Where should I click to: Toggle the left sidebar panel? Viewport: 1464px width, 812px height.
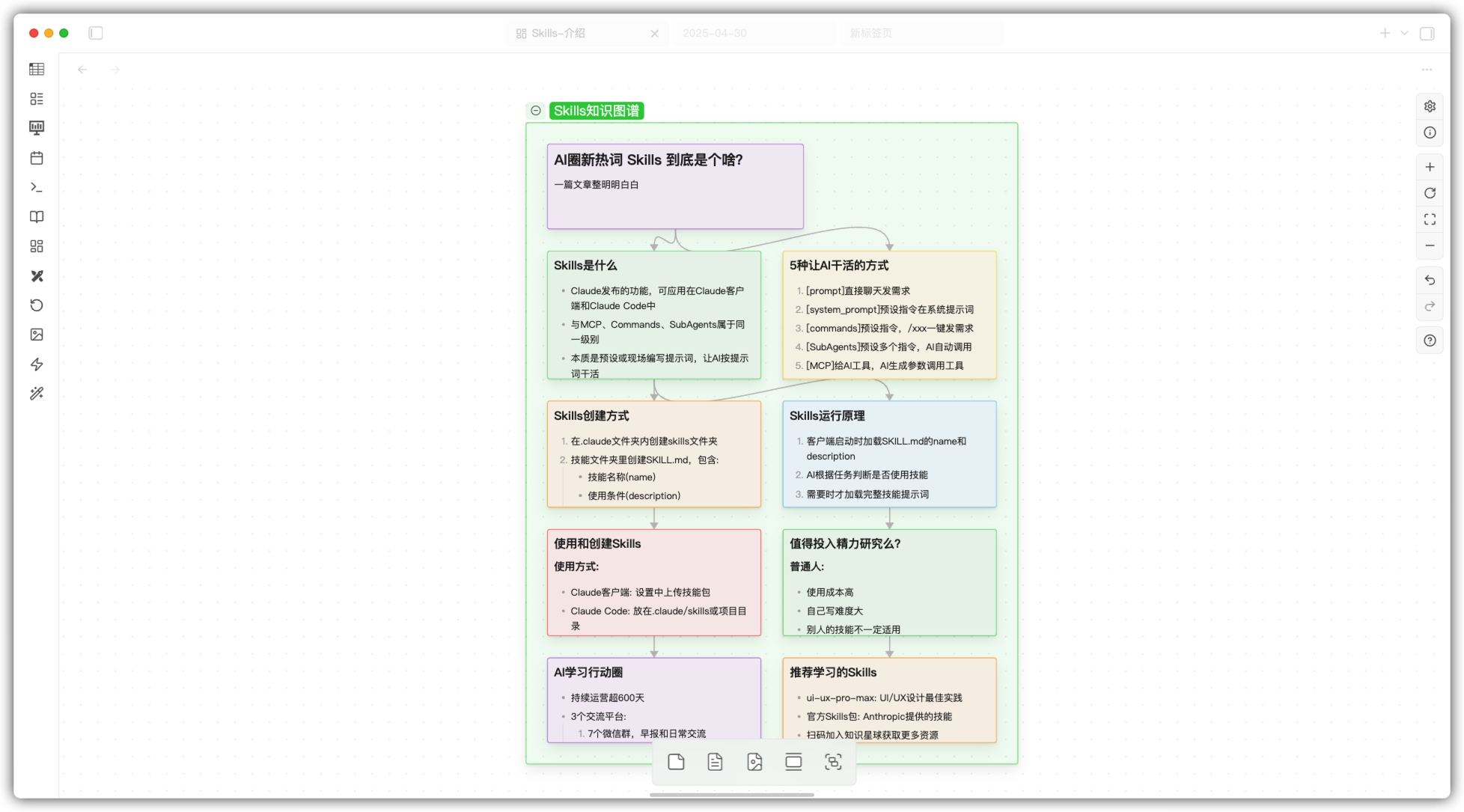point(96,33)
